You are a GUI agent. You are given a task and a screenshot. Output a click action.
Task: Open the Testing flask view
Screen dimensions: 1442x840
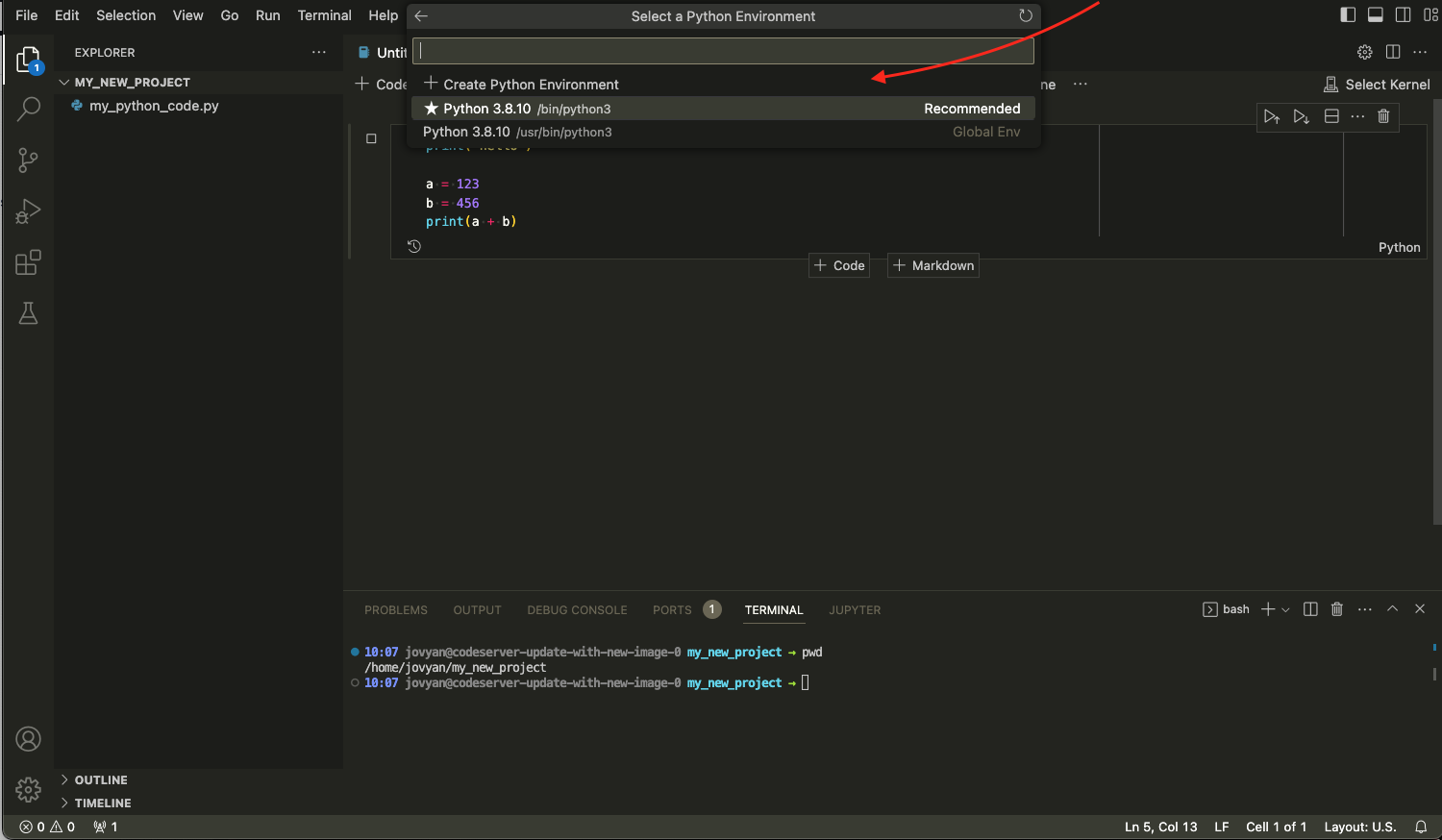[x=29, y=313]
